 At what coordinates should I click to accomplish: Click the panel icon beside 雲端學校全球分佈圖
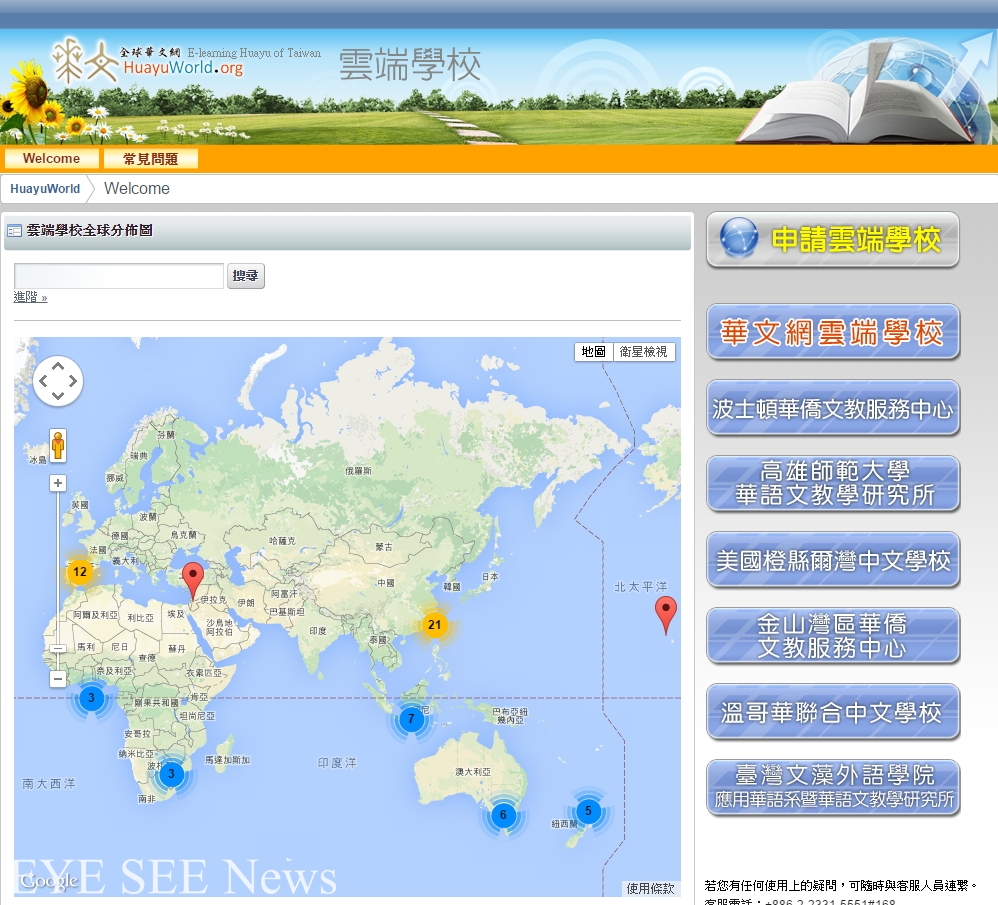pyautogui.click(x=14, y=231)
